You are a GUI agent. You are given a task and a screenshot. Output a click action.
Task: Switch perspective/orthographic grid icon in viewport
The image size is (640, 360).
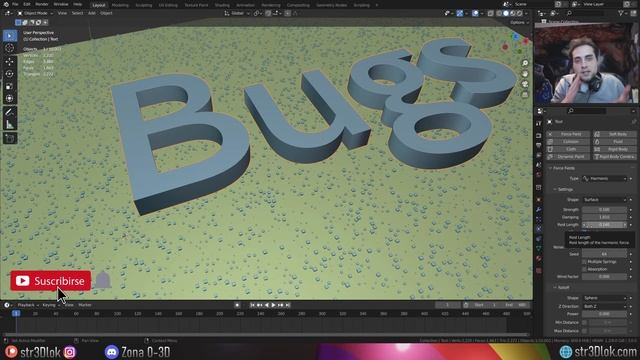coord(525,95)
